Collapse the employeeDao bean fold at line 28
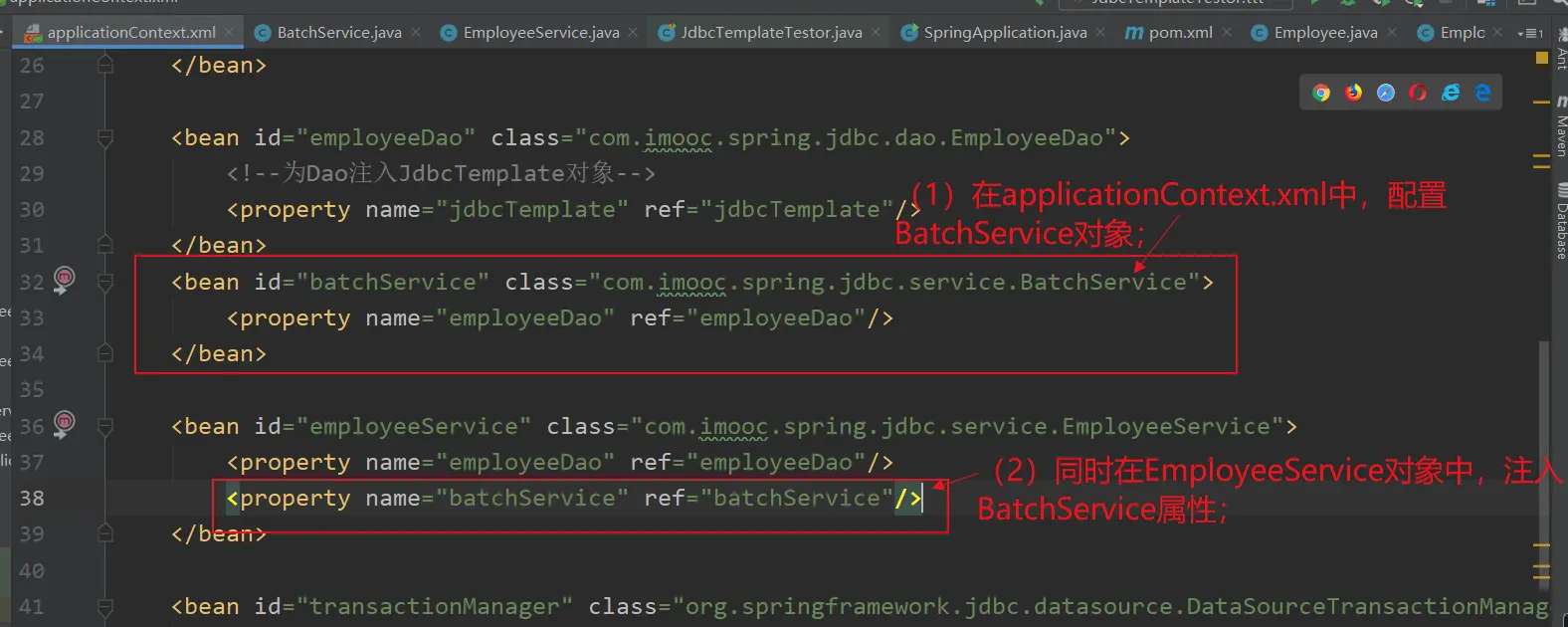Screen dimensions: 1568x627 105,138
